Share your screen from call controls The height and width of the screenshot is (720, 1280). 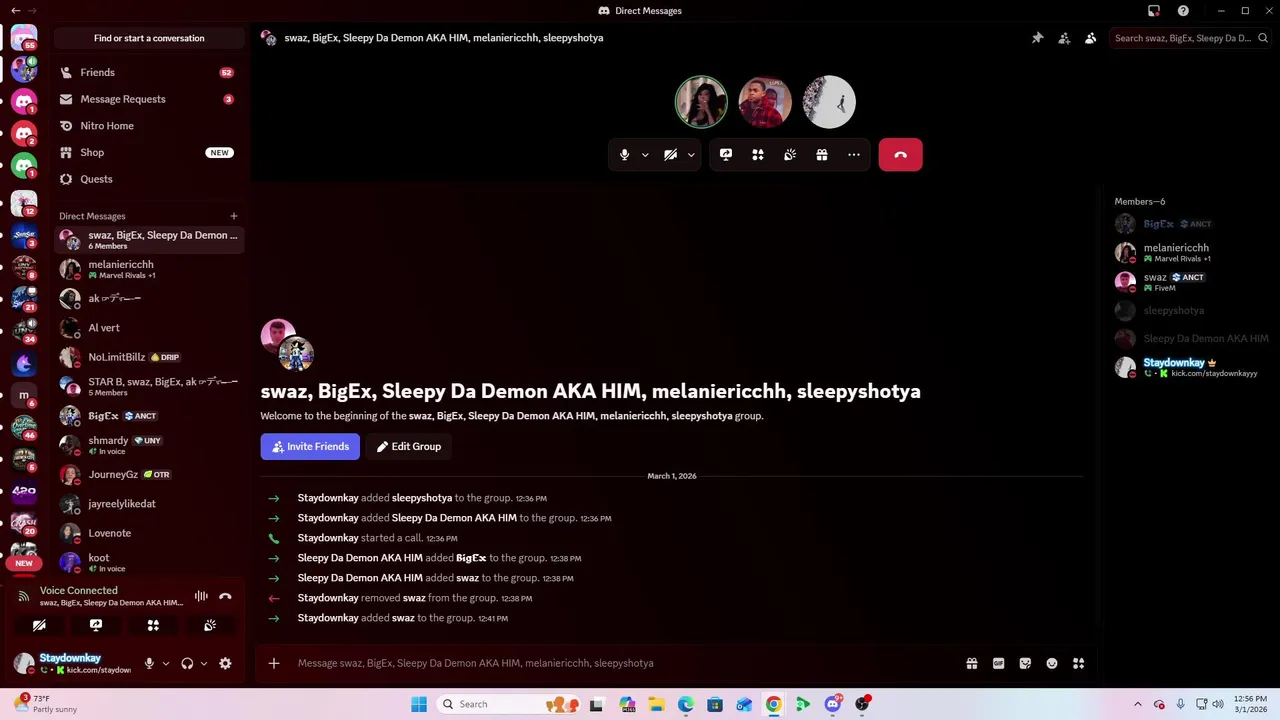point(726,155)
